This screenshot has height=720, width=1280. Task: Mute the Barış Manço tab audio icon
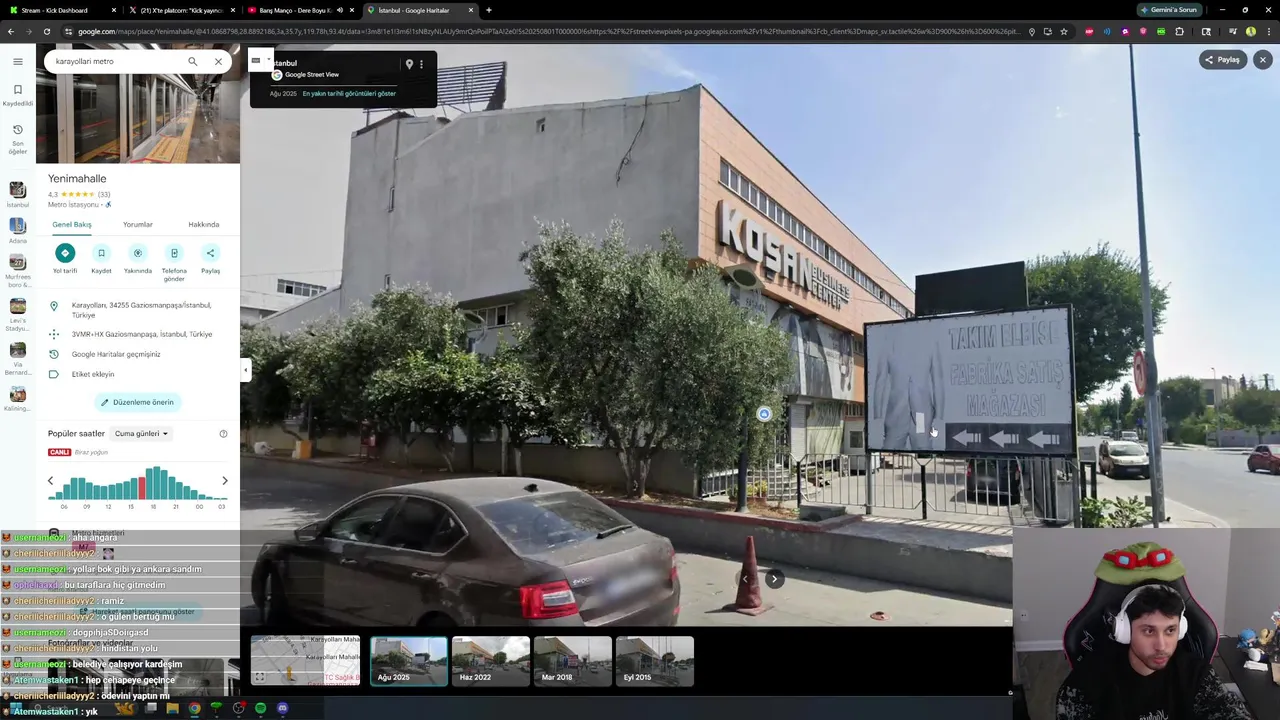click(x=340, y=10)
